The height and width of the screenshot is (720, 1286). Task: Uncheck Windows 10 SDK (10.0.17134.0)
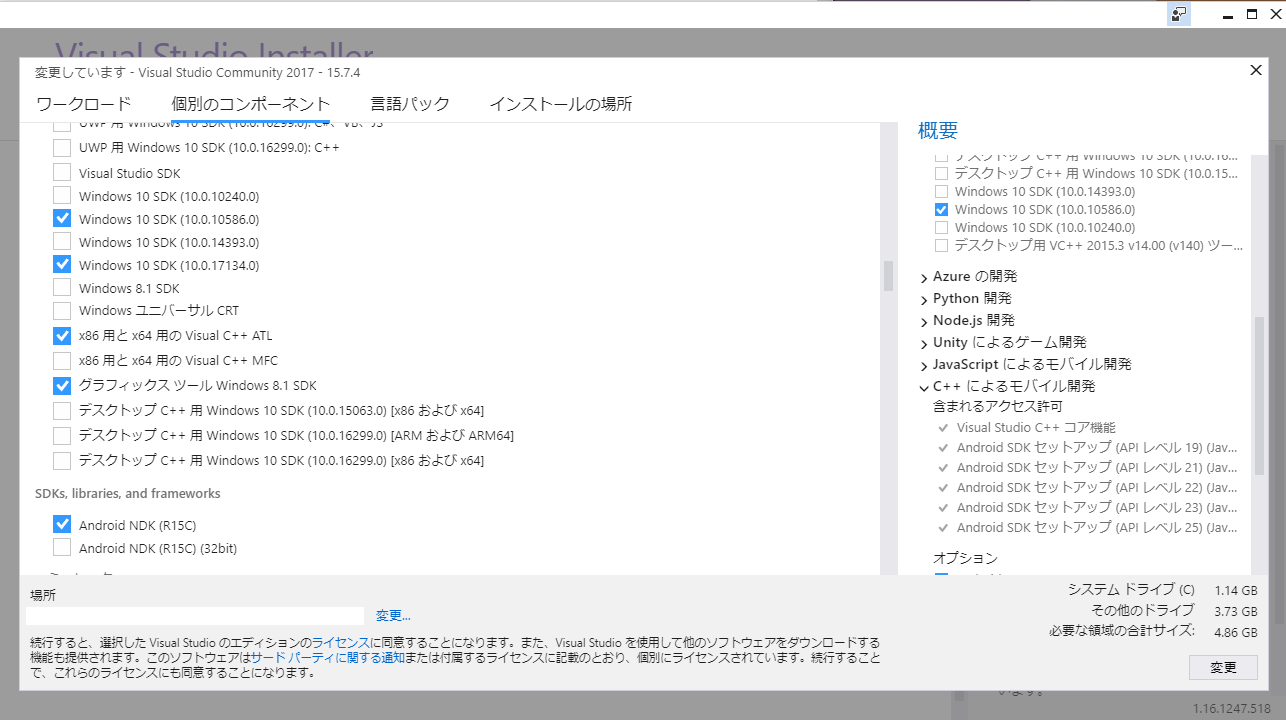(x=62, y=265)
